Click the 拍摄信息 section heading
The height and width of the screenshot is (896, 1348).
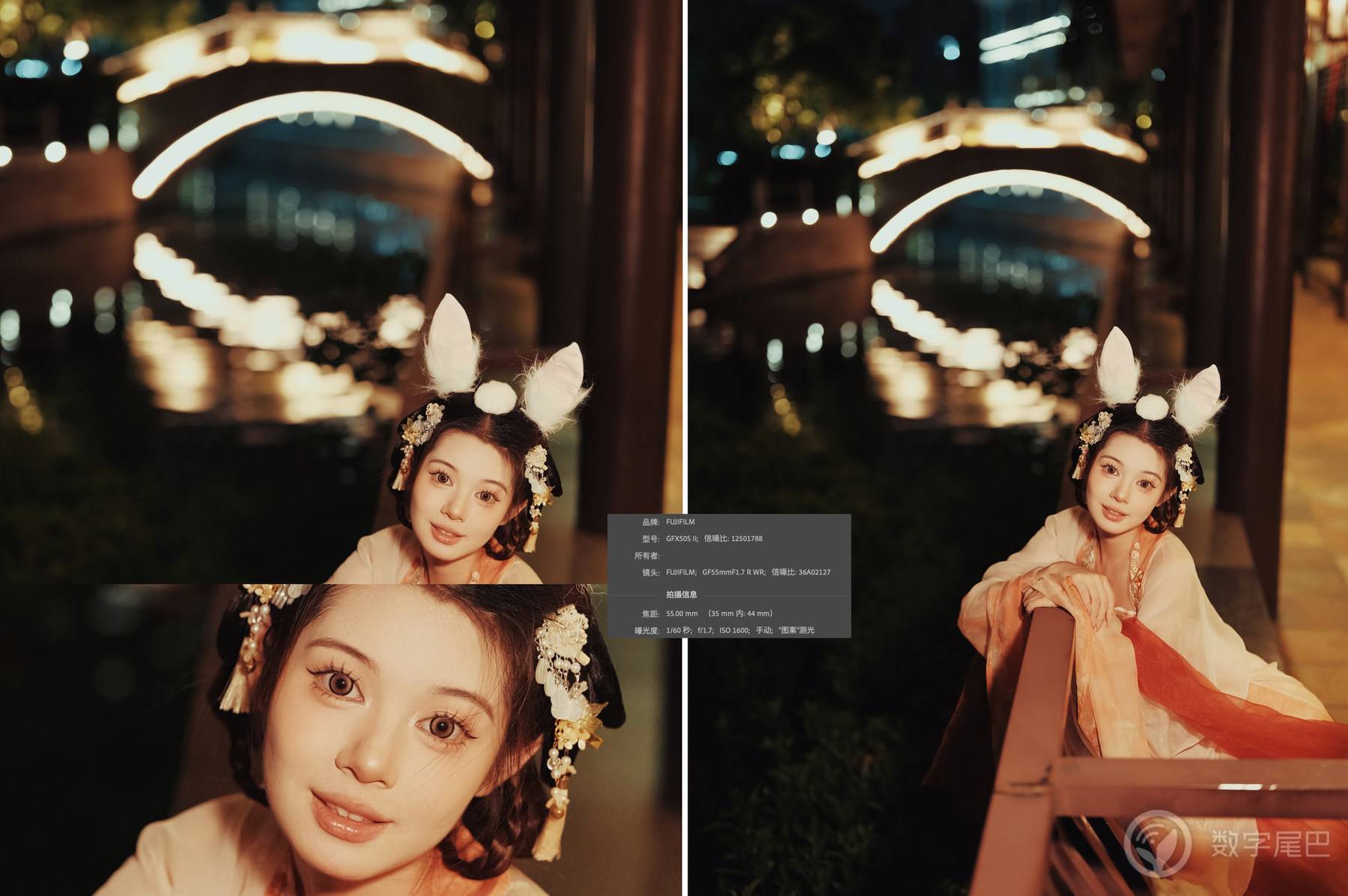(681, 594)
